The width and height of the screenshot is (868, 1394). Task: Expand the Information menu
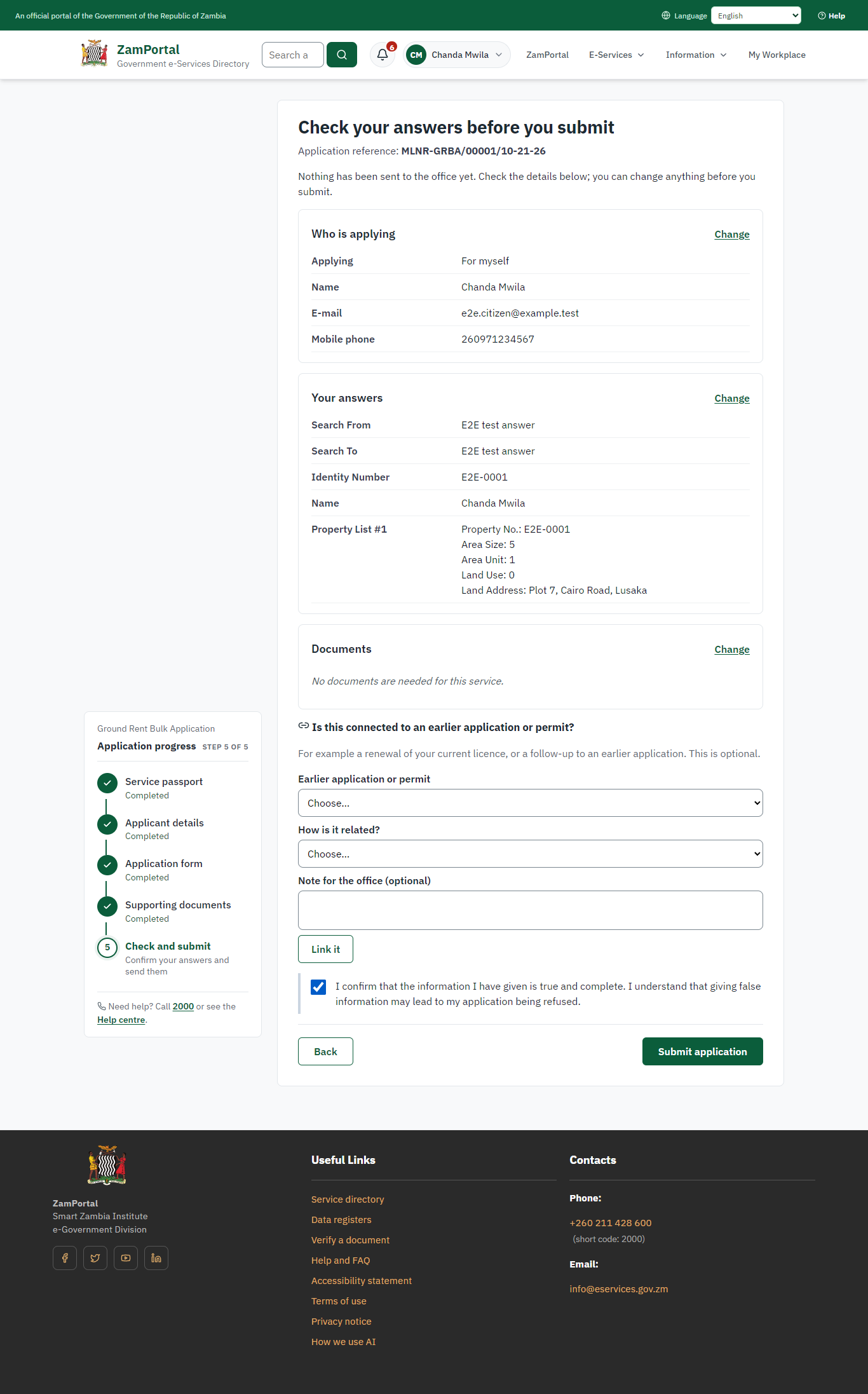click(696, 55)
